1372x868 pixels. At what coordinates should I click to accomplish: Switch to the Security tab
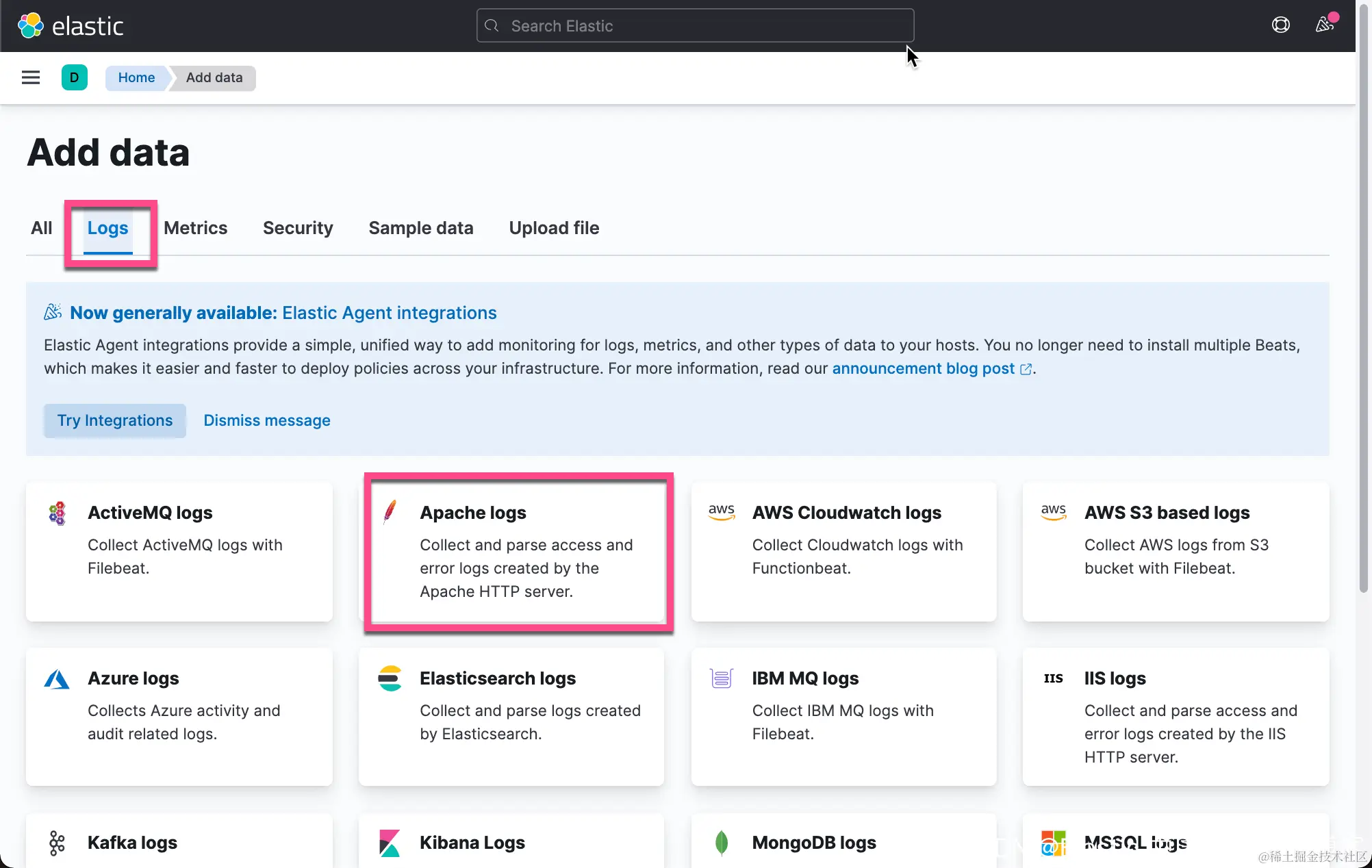click(x=298, y=228)
